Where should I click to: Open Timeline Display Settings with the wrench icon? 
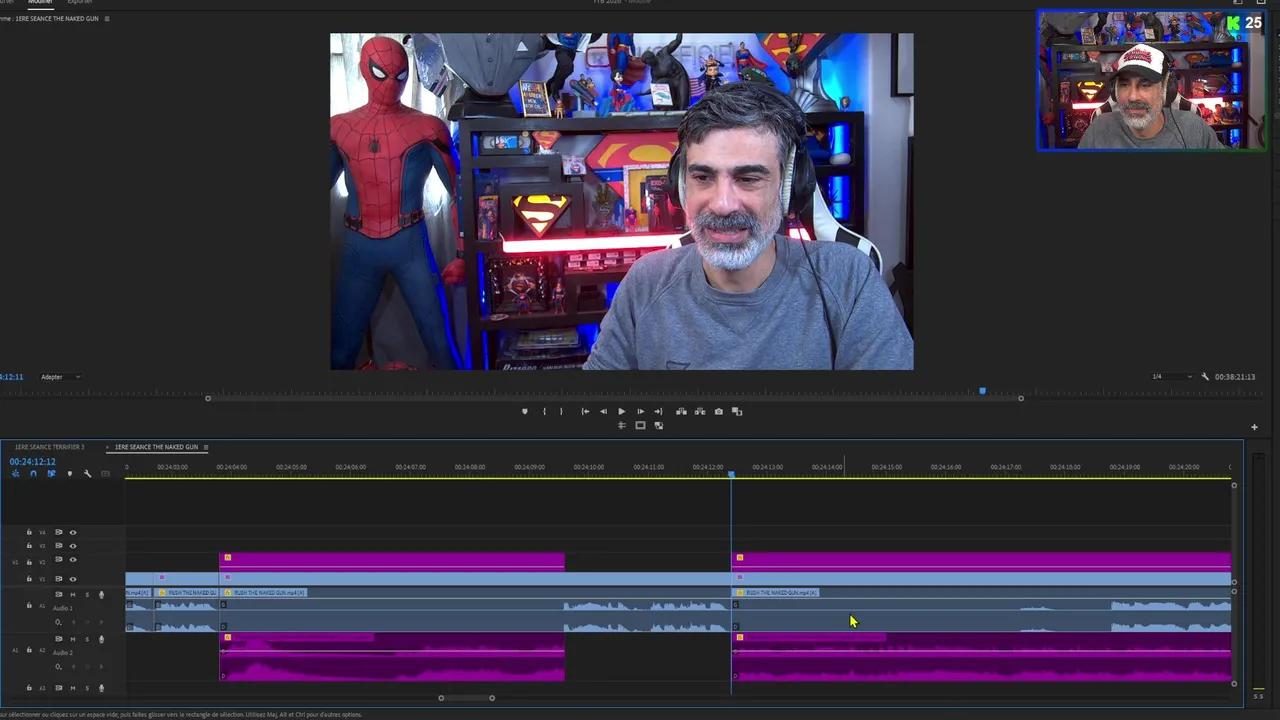(x=88, y=473)
